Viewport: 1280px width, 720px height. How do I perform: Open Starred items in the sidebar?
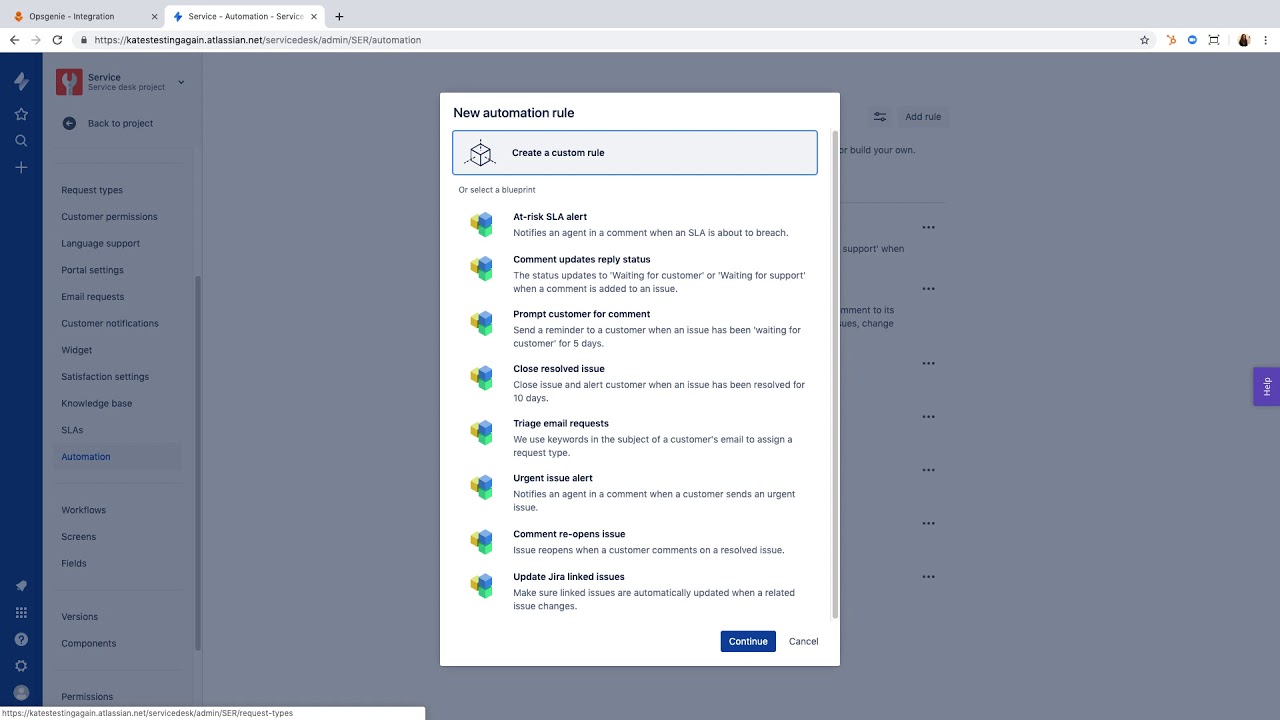coord(21,114)
